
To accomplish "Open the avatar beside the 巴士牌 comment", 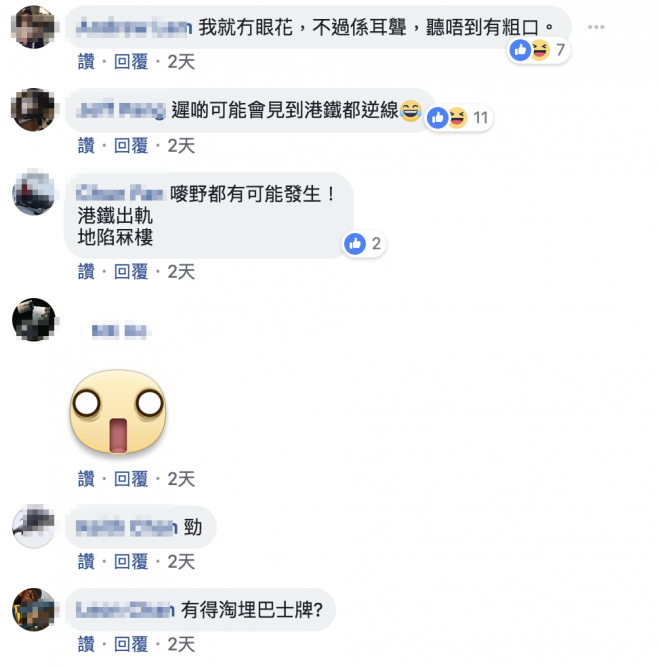I will [34, 609].
